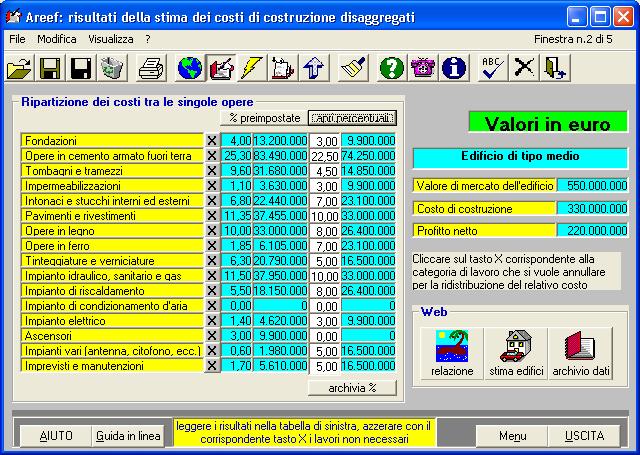Click the pink telephone toolbar icon
This screenshot has height=455, width=640.
(424, 68)
